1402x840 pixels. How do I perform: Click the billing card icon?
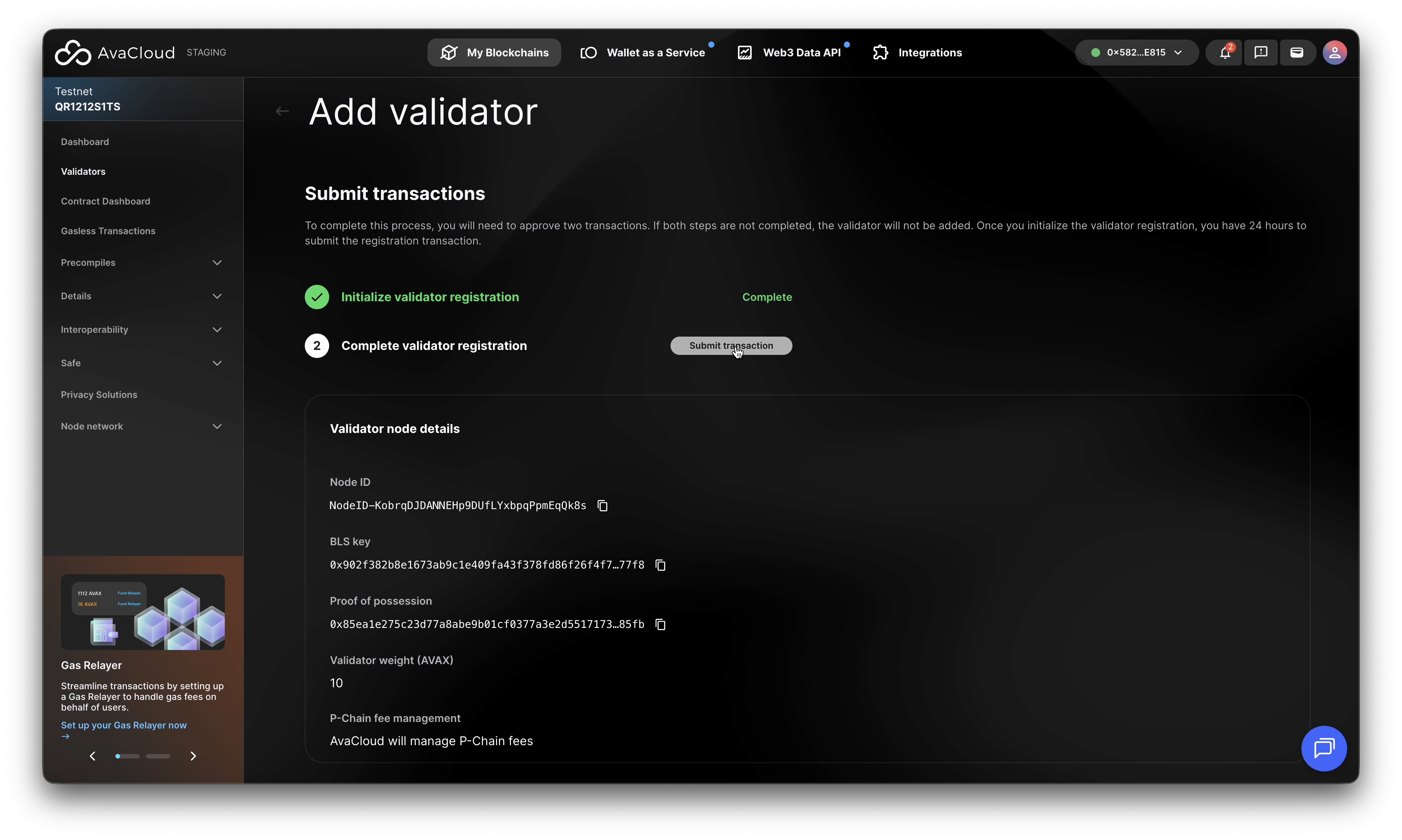[1297, 53]
